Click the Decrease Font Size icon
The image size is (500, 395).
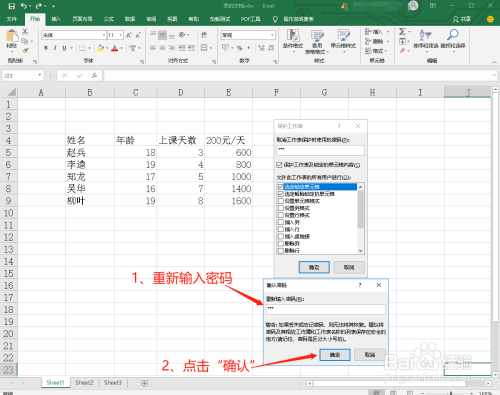pyautogui.click(x=138, y=35)
